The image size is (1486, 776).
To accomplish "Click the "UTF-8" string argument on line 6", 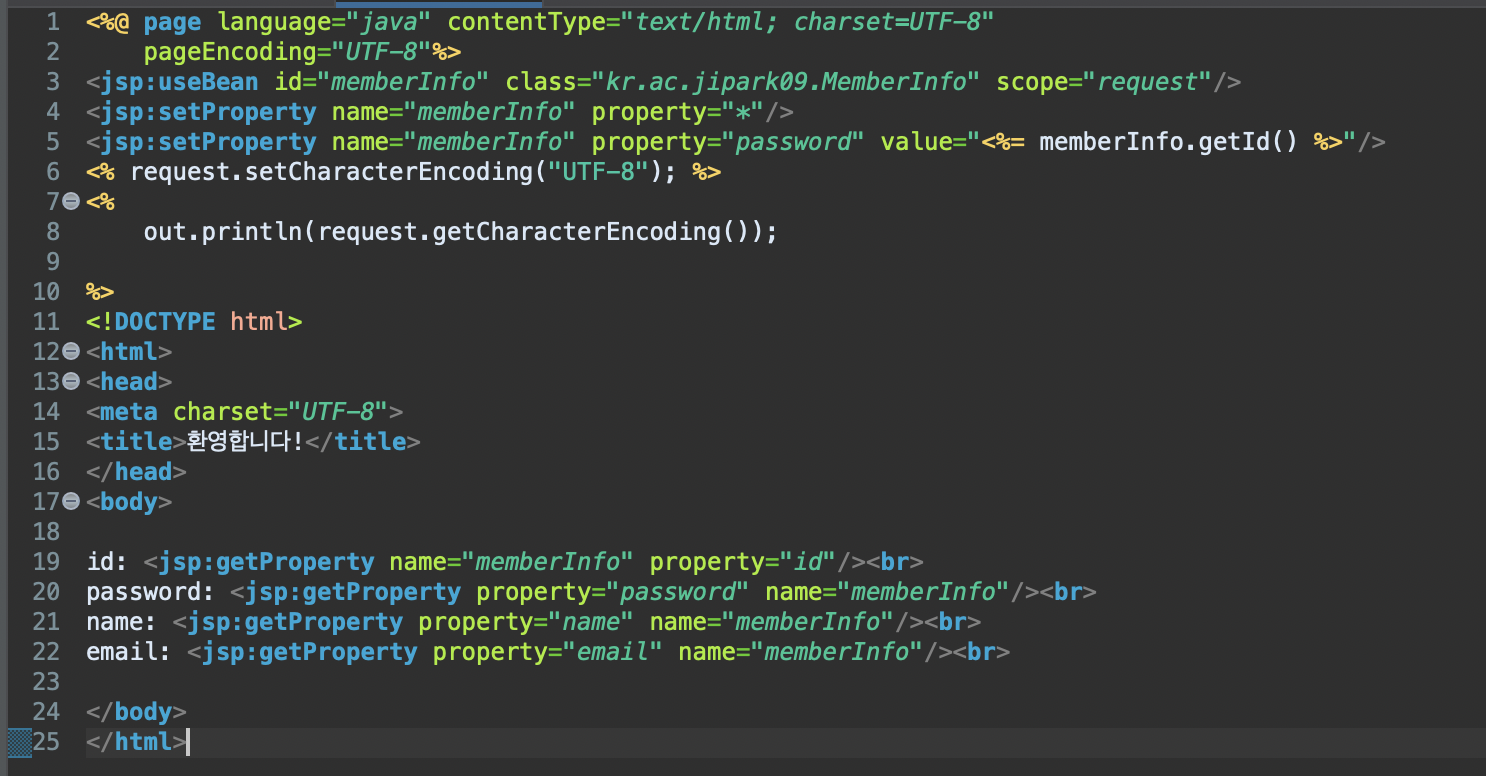I will click(599, 171).
